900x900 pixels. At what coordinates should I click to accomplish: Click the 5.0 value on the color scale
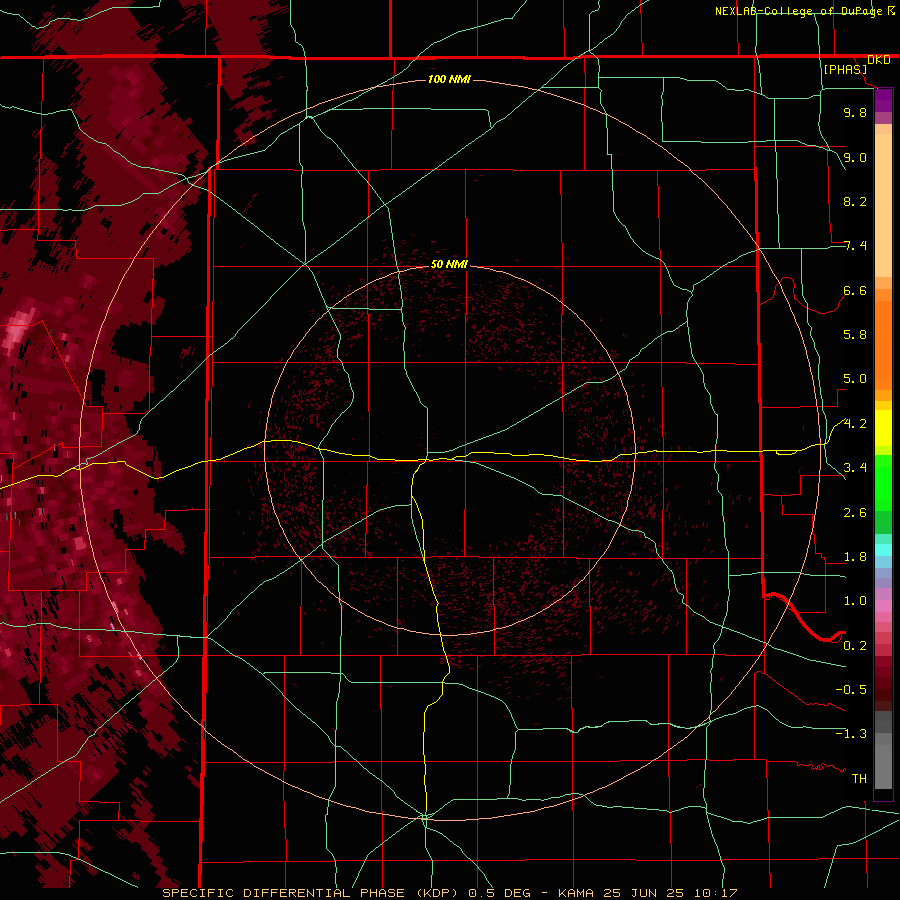coord(855,379)
